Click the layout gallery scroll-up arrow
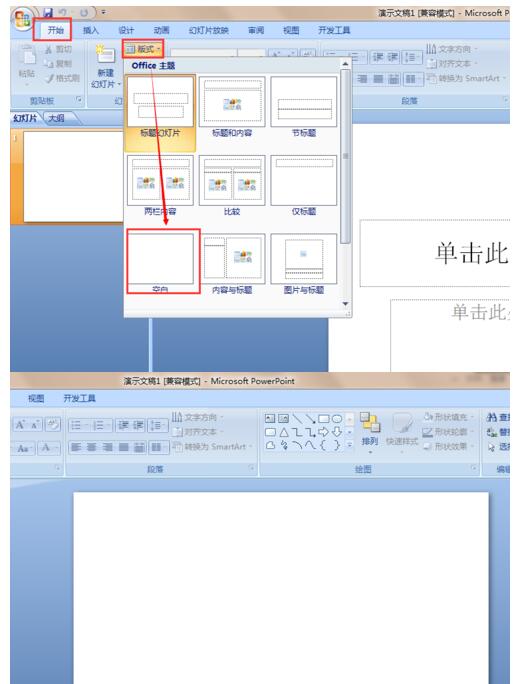Screen dimensions: 532x684 click(x=345, y=64)
